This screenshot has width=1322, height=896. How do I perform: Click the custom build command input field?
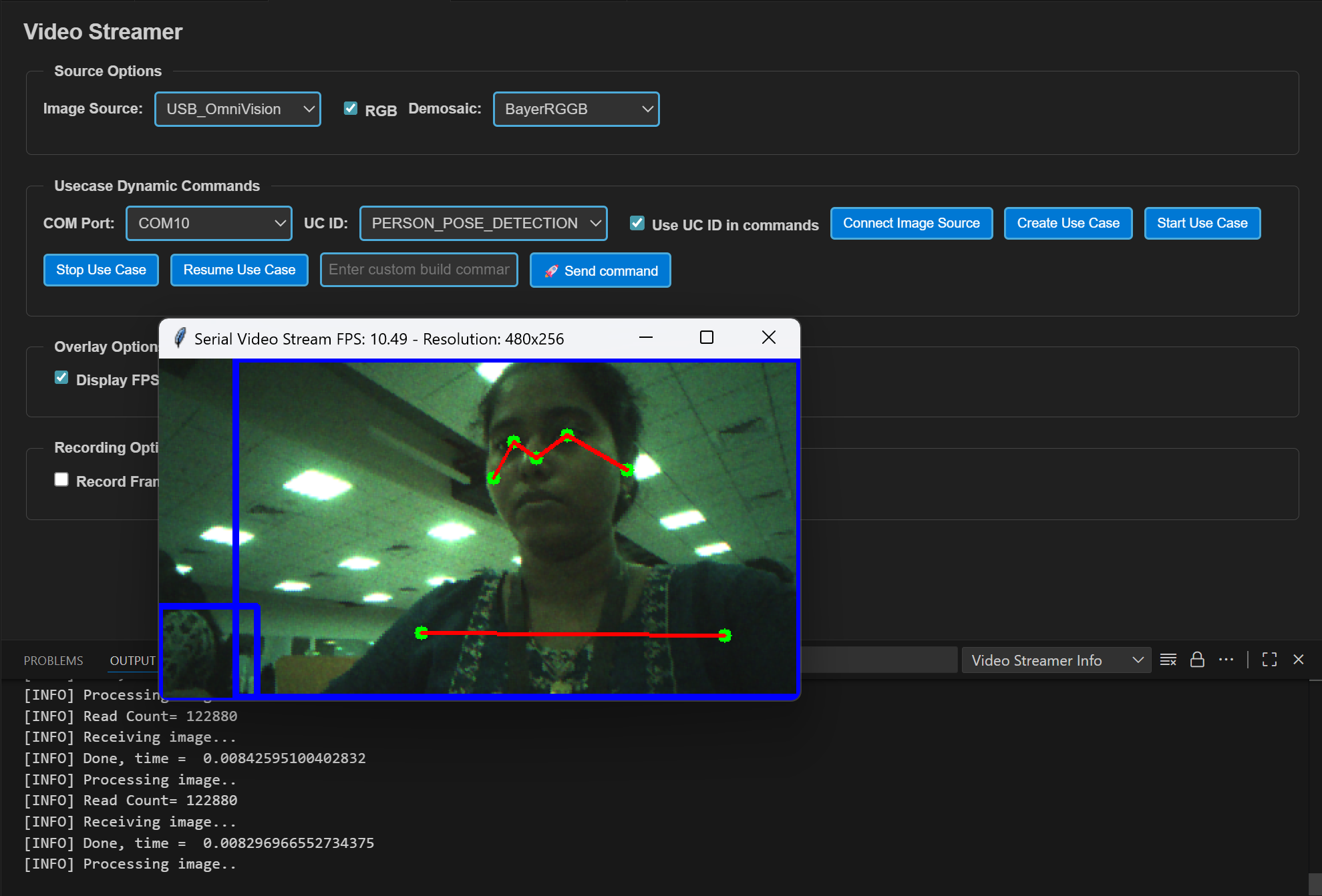click(418, 270)
